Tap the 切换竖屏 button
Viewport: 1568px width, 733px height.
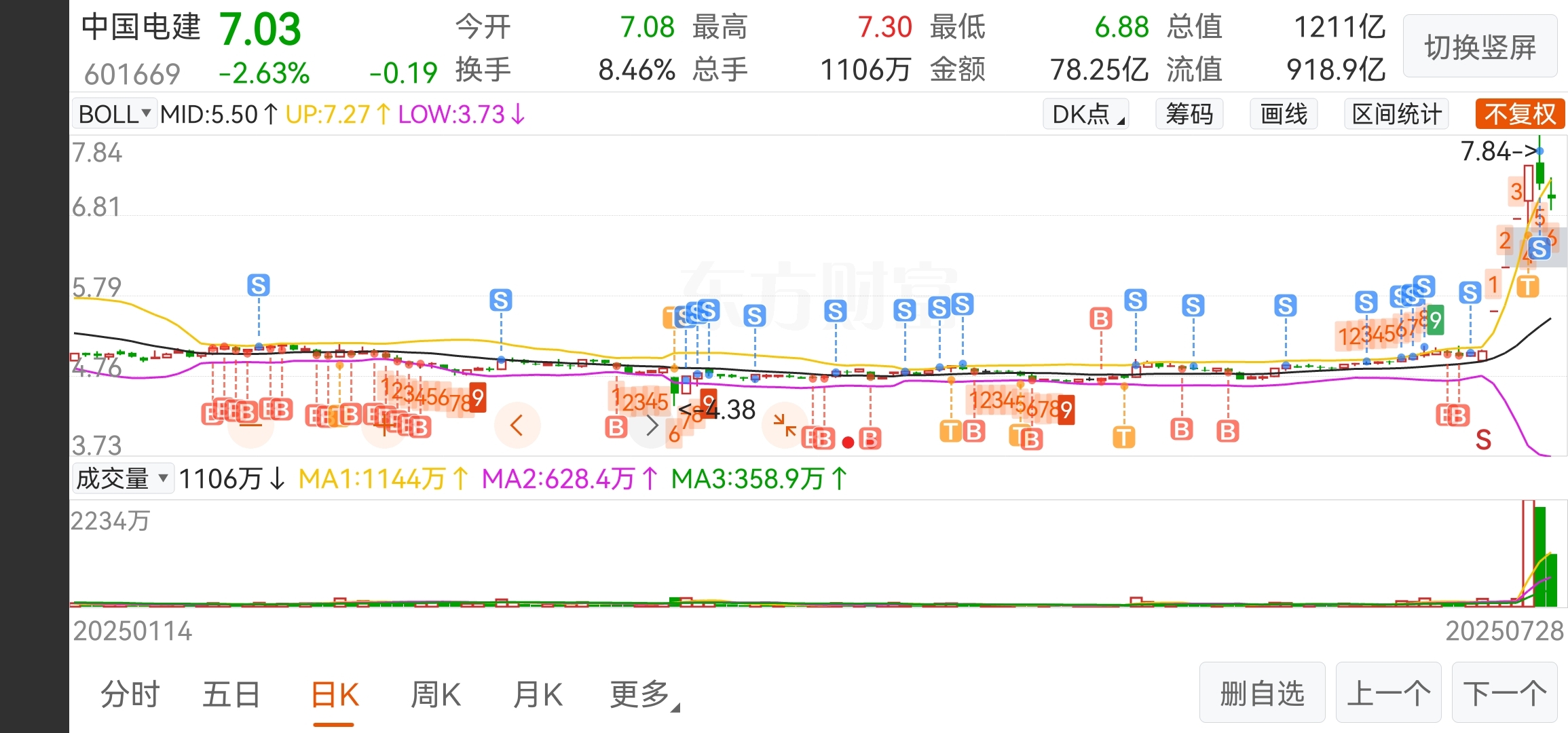pos(1480,47)
